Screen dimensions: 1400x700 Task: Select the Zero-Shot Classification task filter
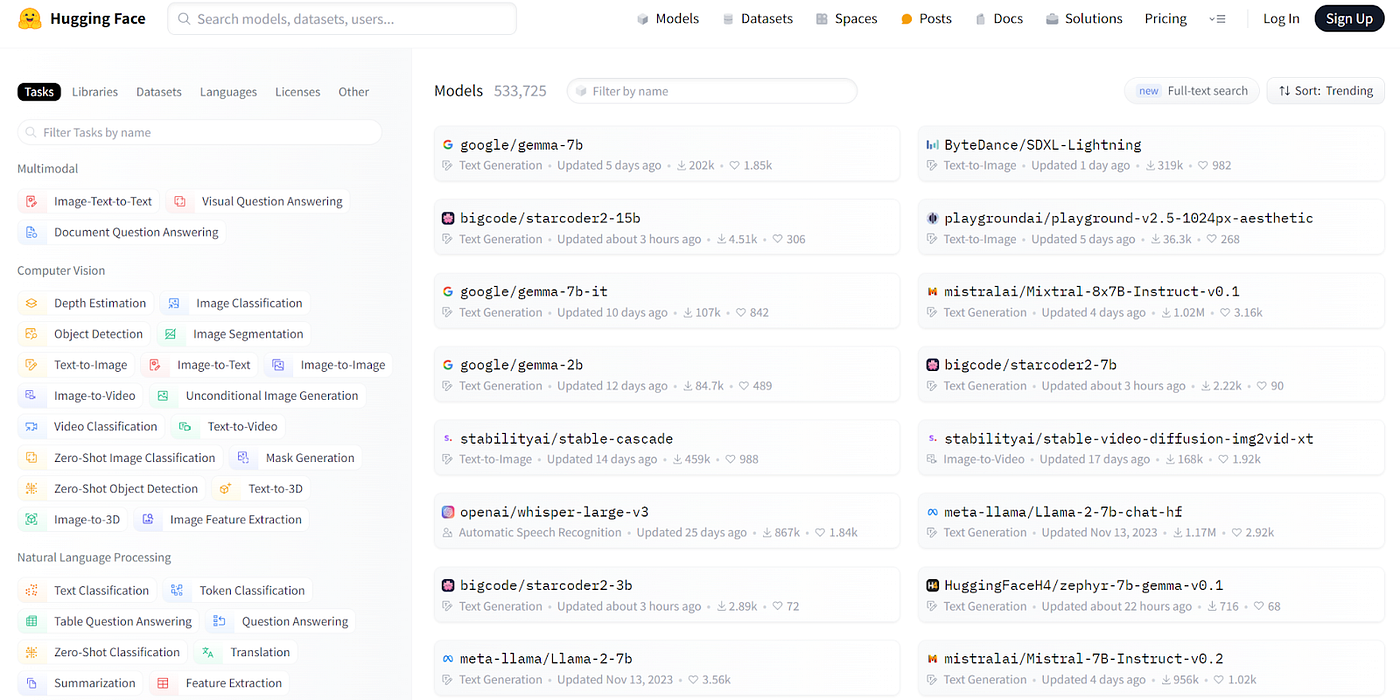coord(103,652)
